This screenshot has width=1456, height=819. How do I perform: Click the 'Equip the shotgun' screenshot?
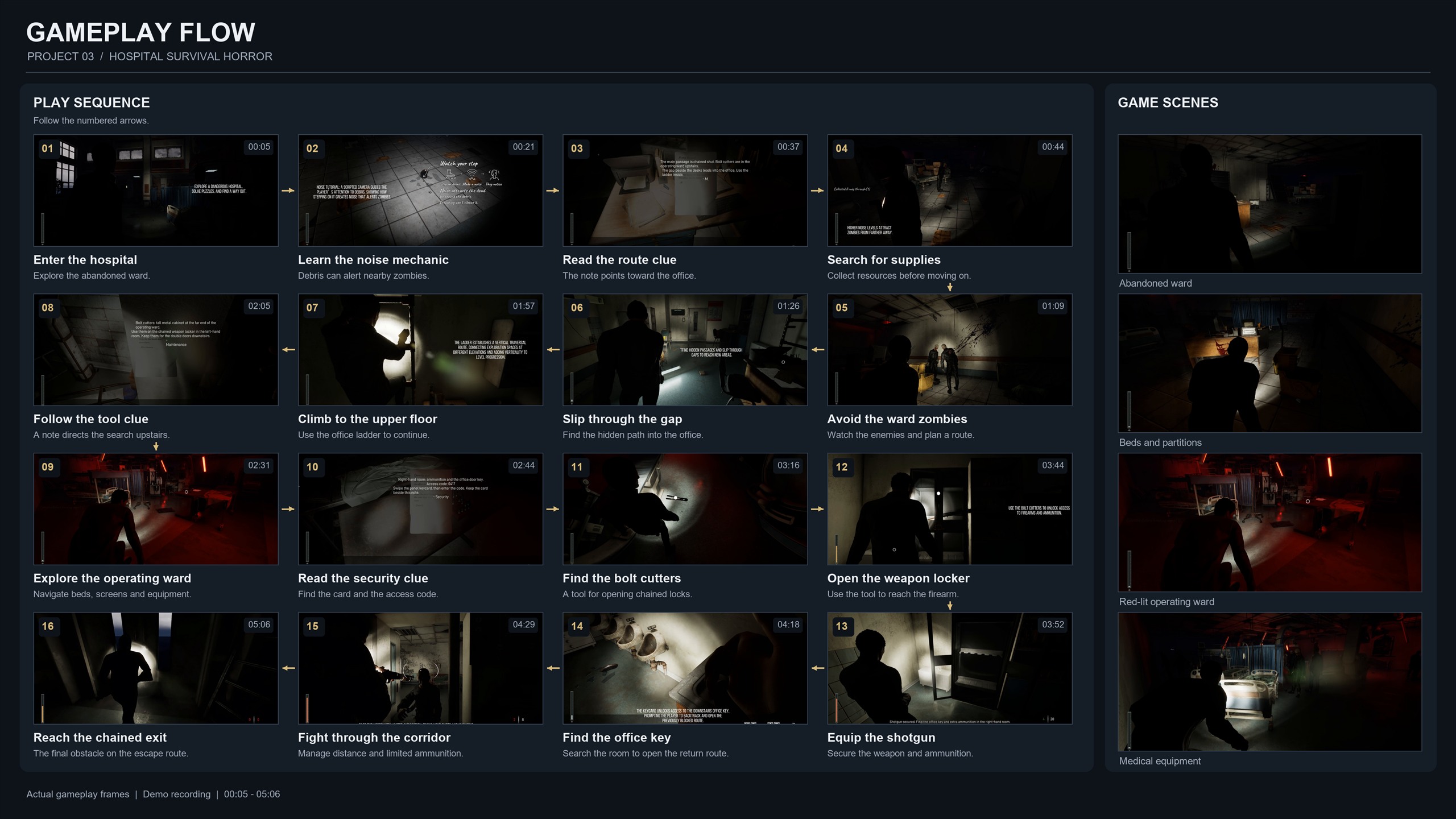point(950,668)
